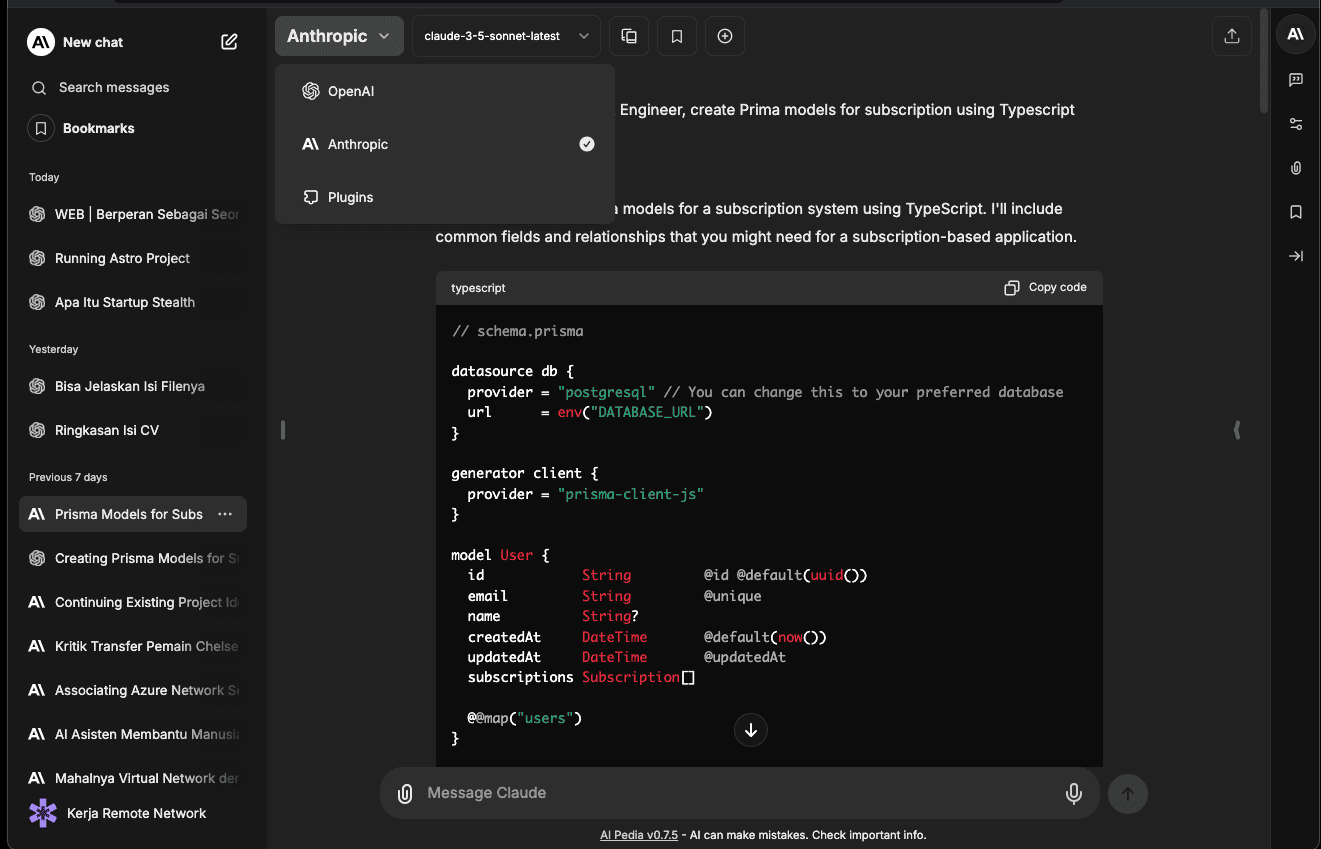Select Plugins from the provider menu

pyautogui.click(x=444, y=197)
